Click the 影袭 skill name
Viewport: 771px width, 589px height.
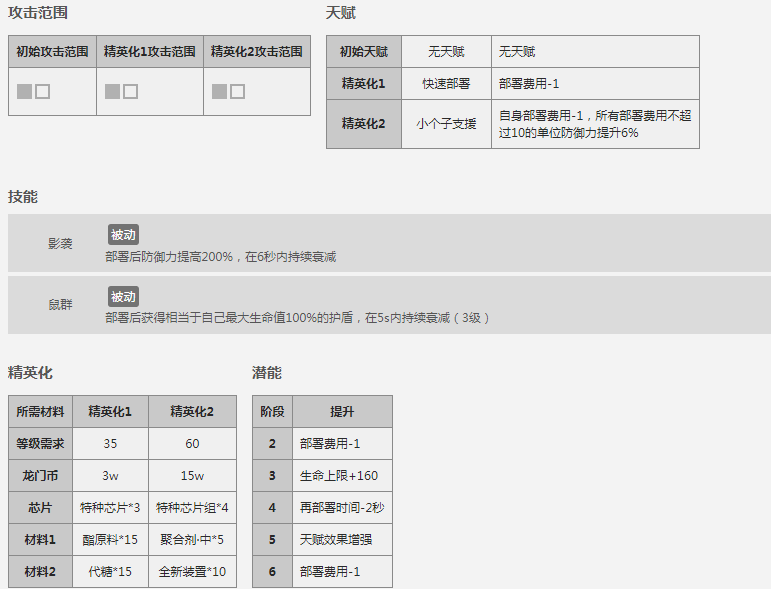60,244
